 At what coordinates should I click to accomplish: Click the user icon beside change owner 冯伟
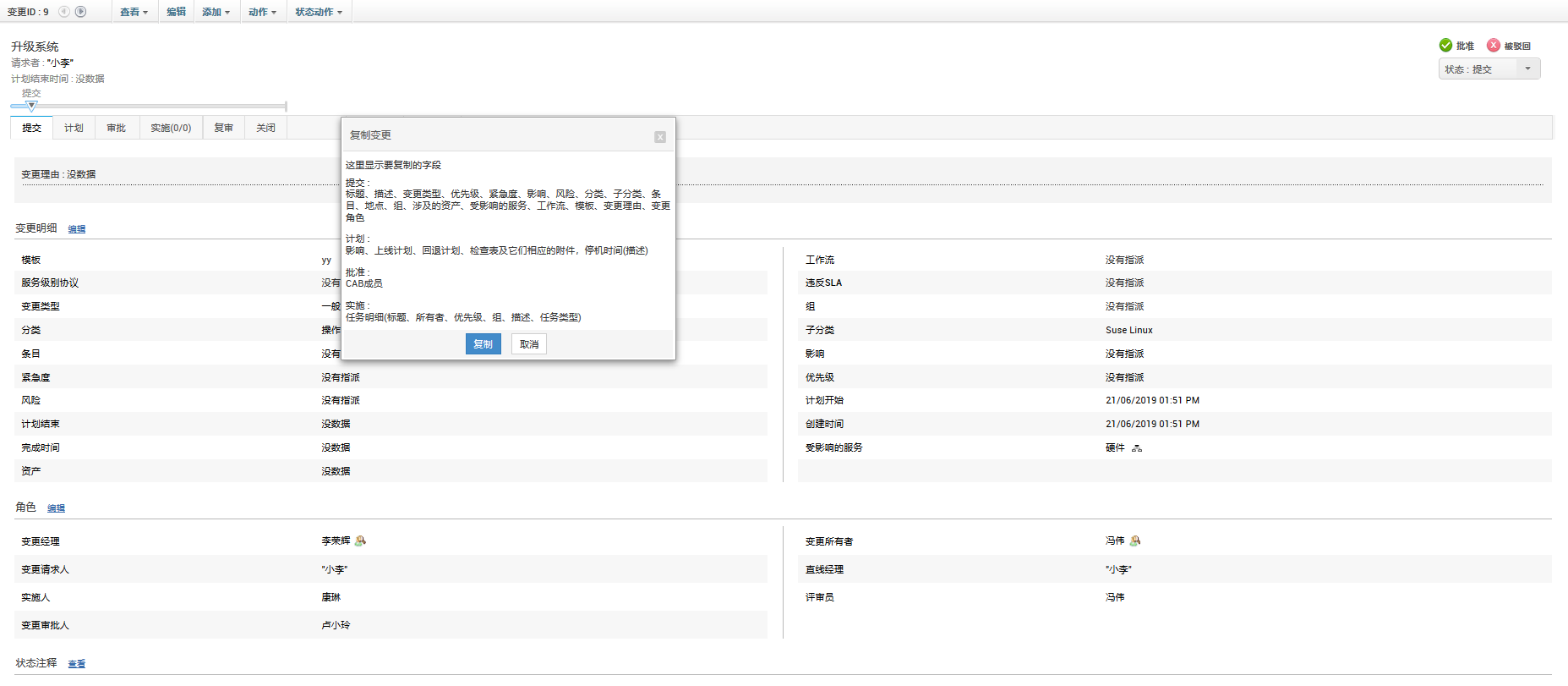point(1135,541)
